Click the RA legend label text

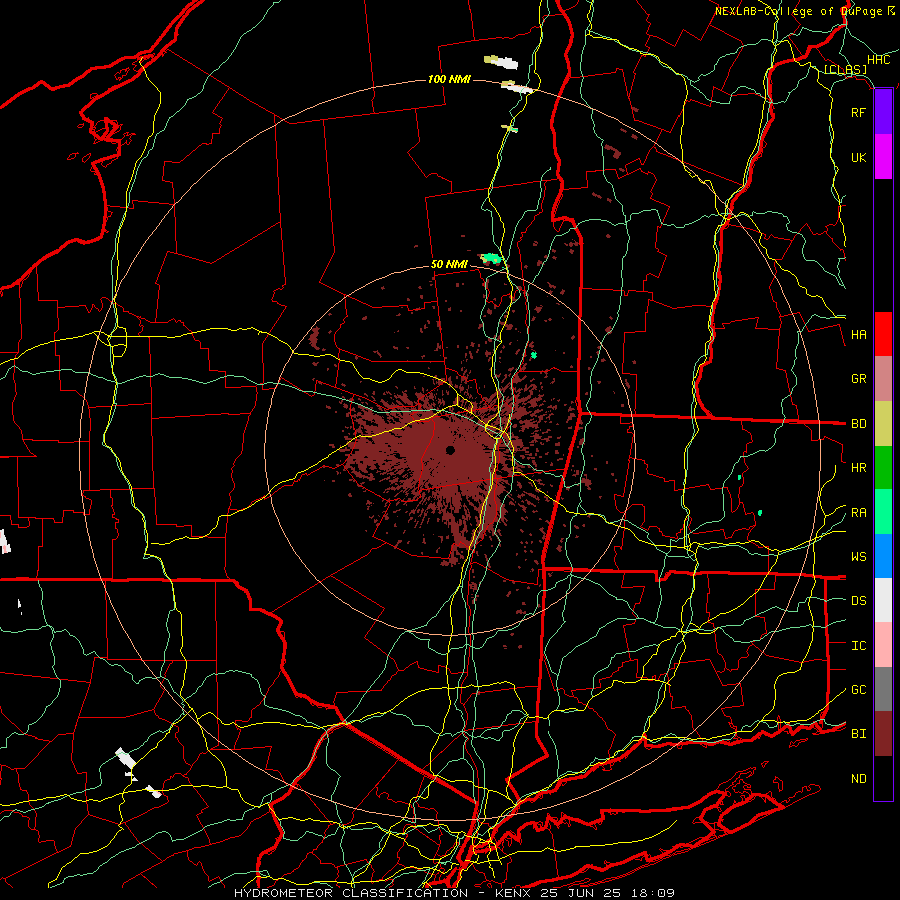click(858, 513)
